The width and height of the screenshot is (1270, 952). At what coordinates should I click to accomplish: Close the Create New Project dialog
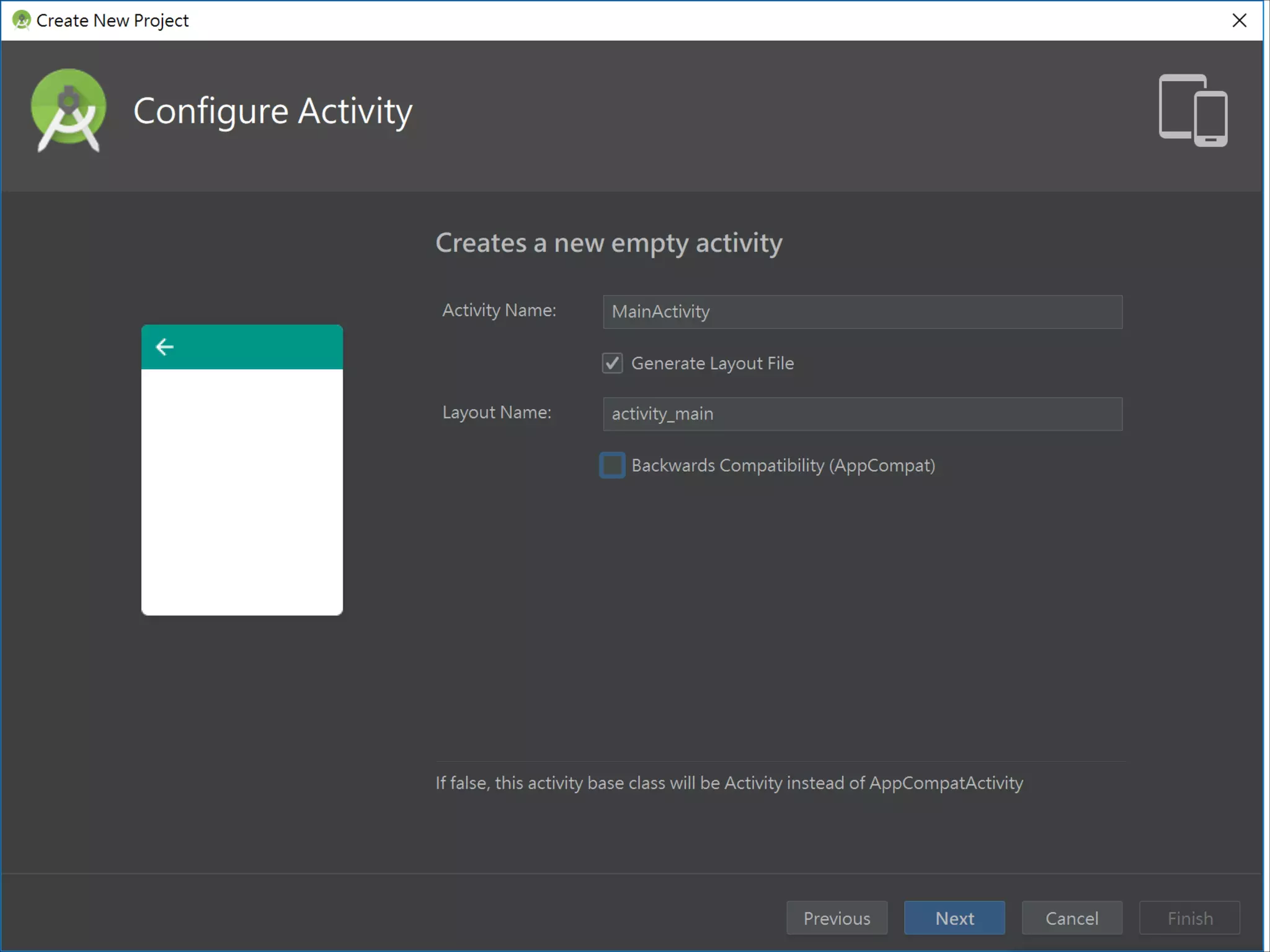1239,20
